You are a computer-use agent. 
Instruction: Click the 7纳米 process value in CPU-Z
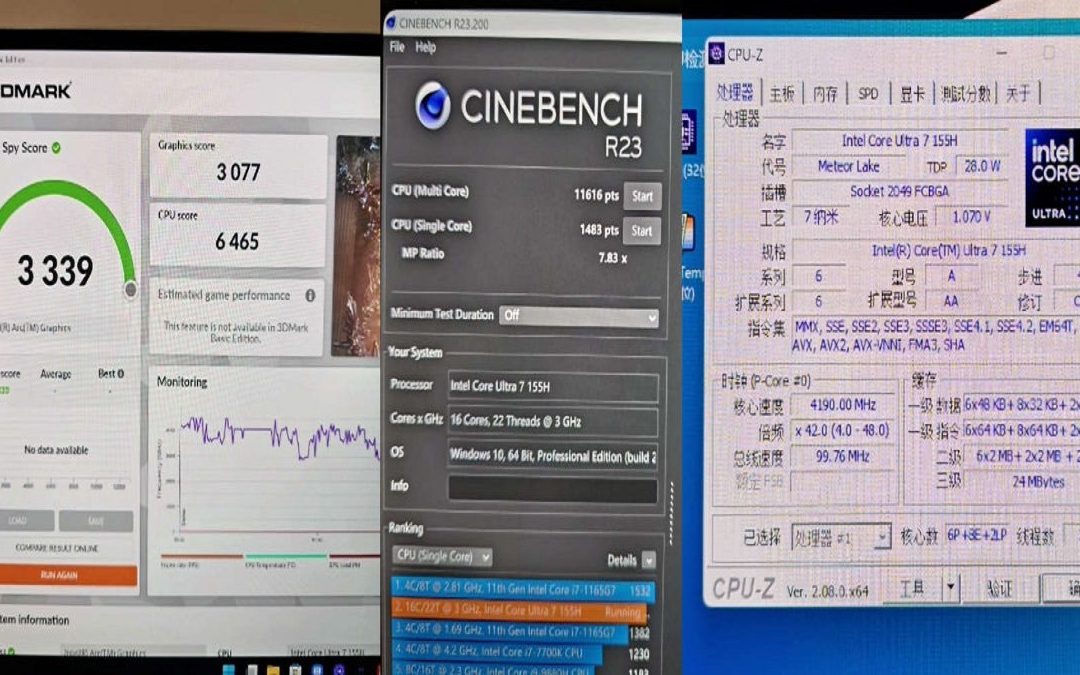click(820, 218)
